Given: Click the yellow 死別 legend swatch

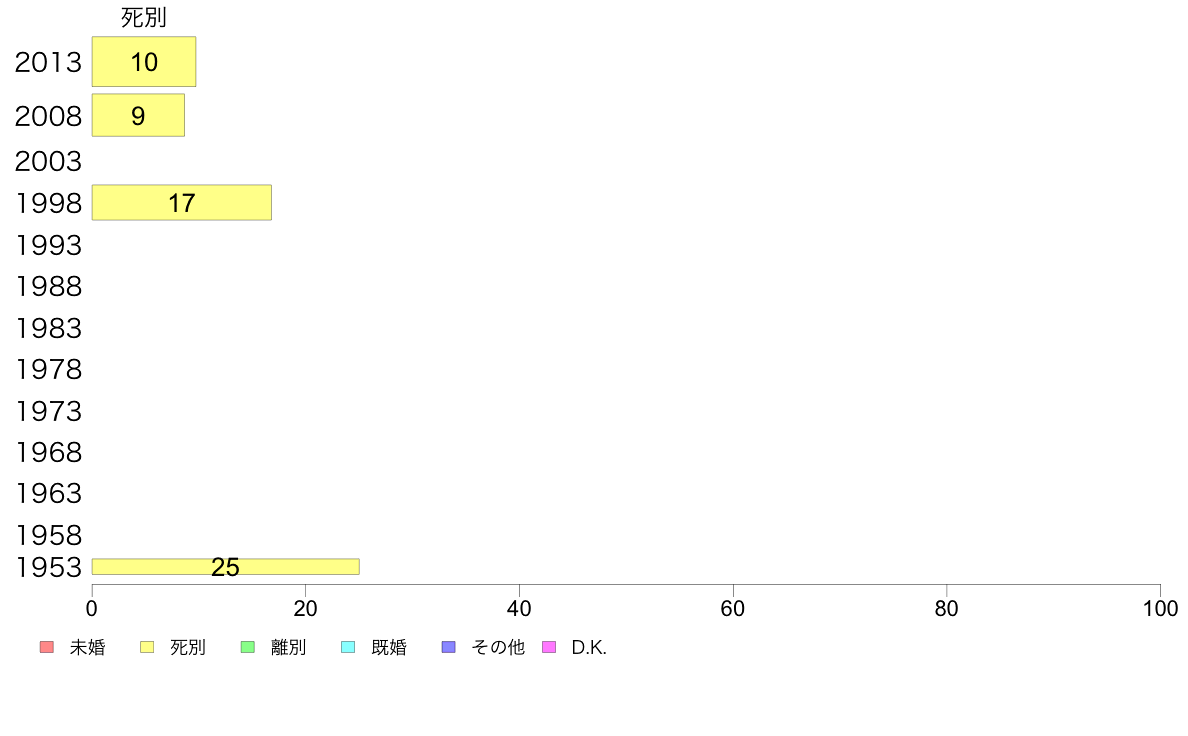Looking at the screenshot, I should (x=147, y=647).
